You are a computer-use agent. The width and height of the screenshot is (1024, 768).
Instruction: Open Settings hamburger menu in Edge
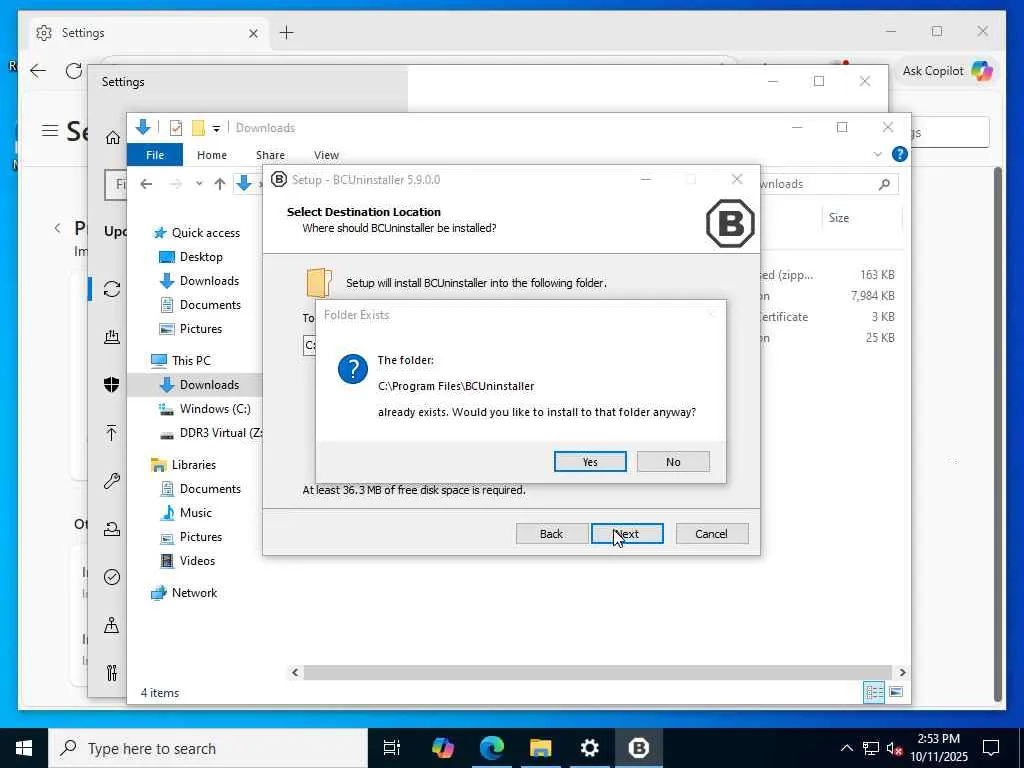click(x=50, y=131)
